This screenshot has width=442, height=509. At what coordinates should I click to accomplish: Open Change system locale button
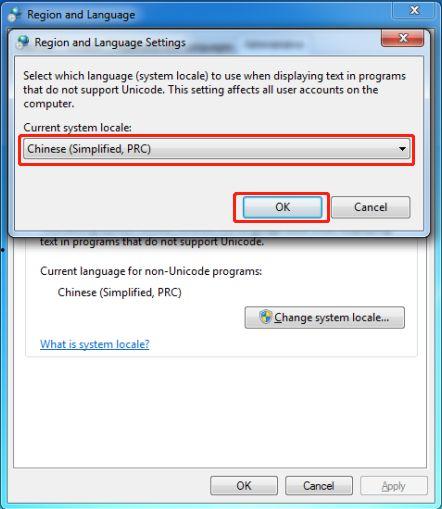tap(325, 317)
